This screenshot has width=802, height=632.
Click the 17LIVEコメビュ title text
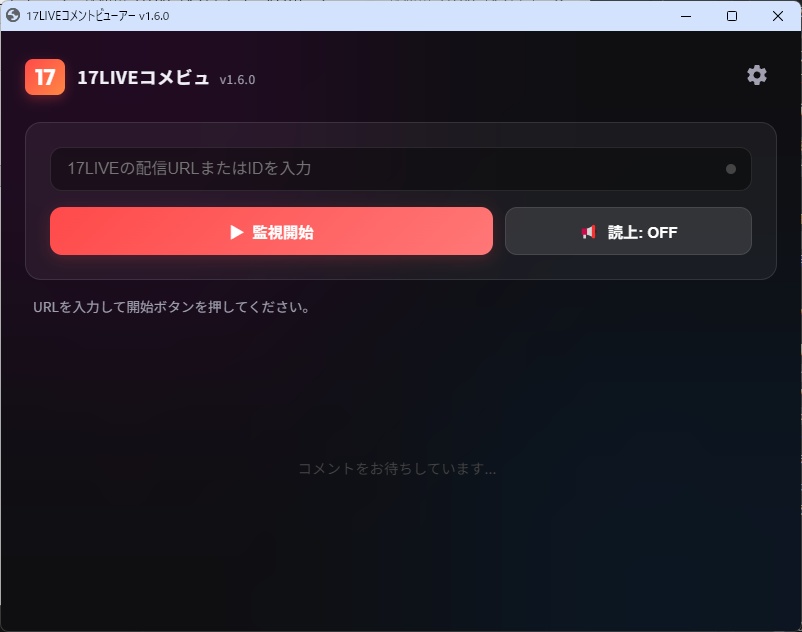pyautogui.click(x=143, y=78)
